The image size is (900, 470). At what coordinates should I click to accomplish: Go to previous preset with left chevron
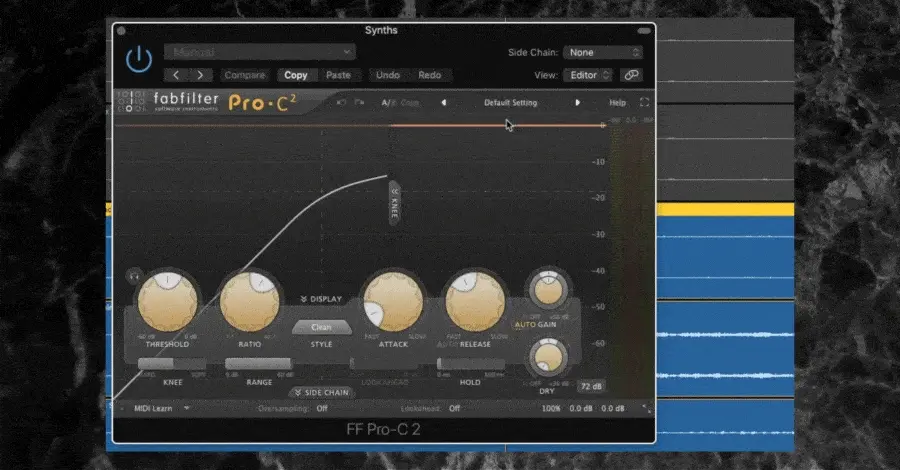click(176, 75)
